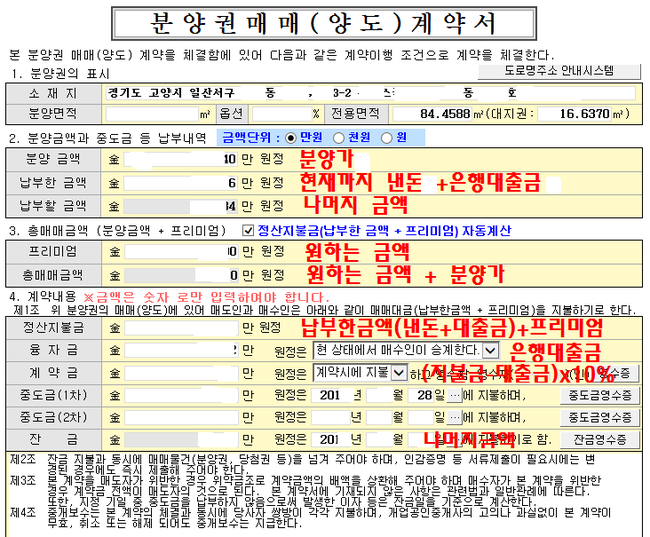Click the 납부할 금액 field

pos(180,206)
